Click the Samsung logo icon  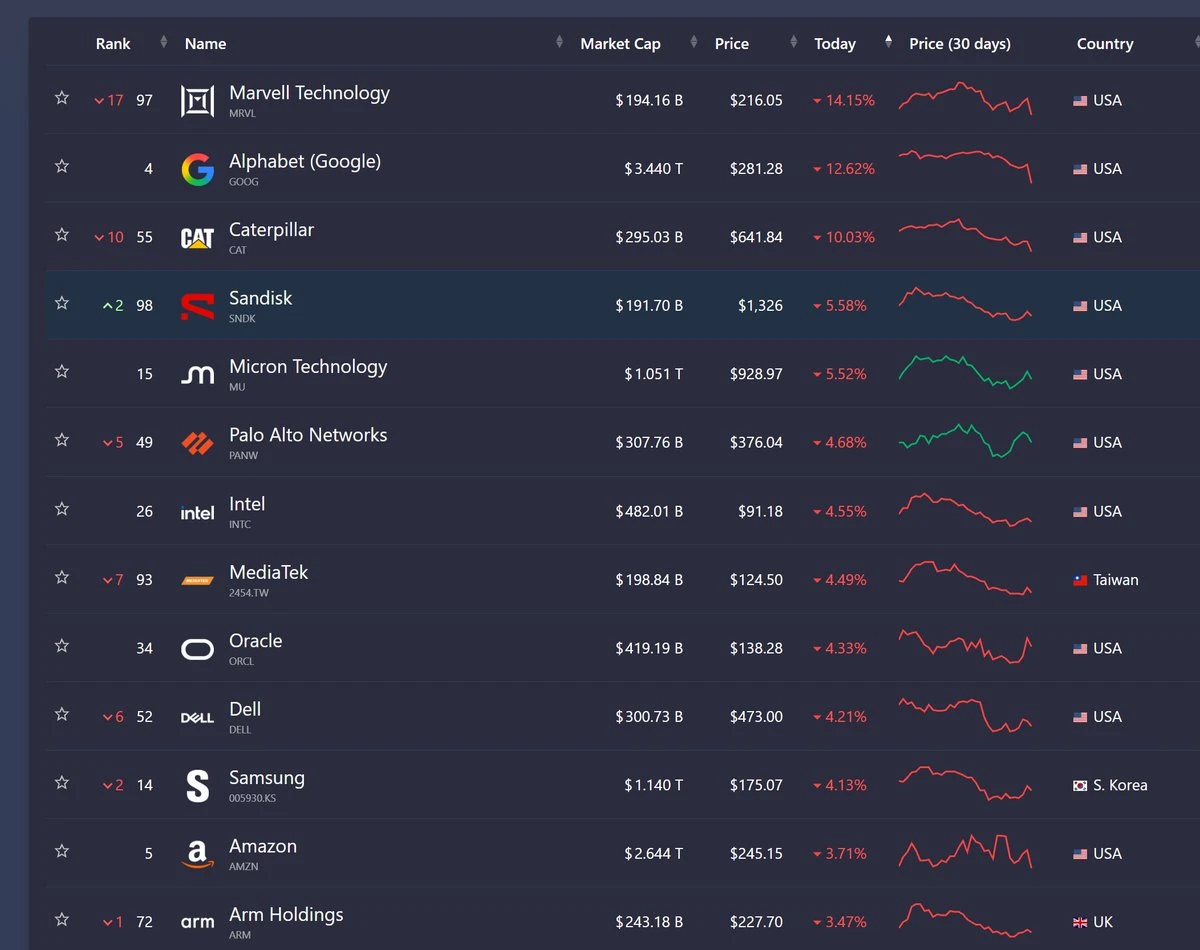[197, 786]
